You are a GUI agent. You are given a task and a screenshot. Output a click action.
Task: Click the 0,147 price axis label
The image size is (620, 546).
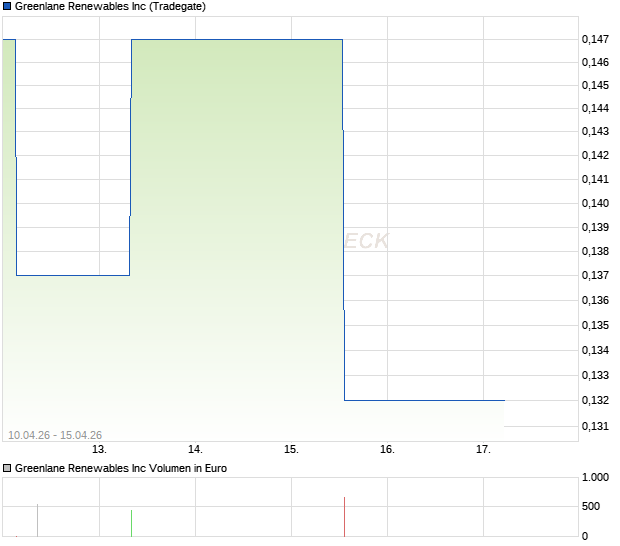click(595, 39)
